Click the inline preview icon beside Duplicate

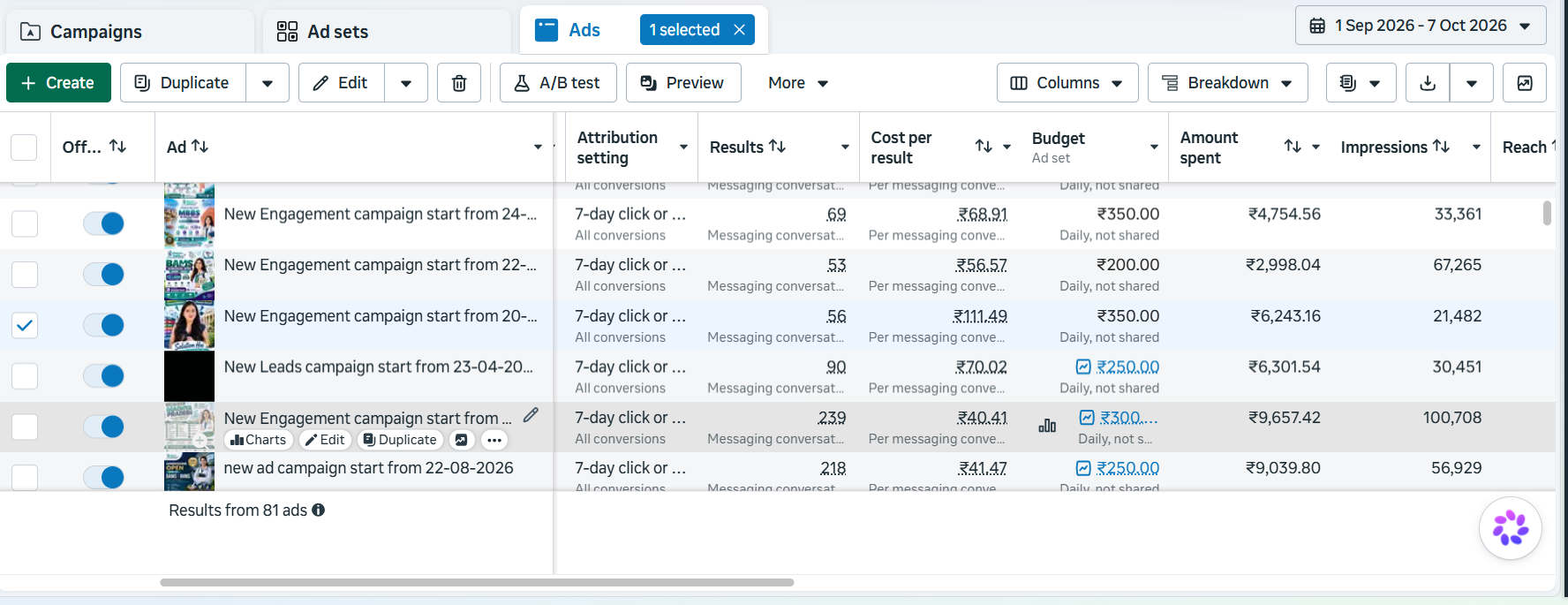[461, 440]
